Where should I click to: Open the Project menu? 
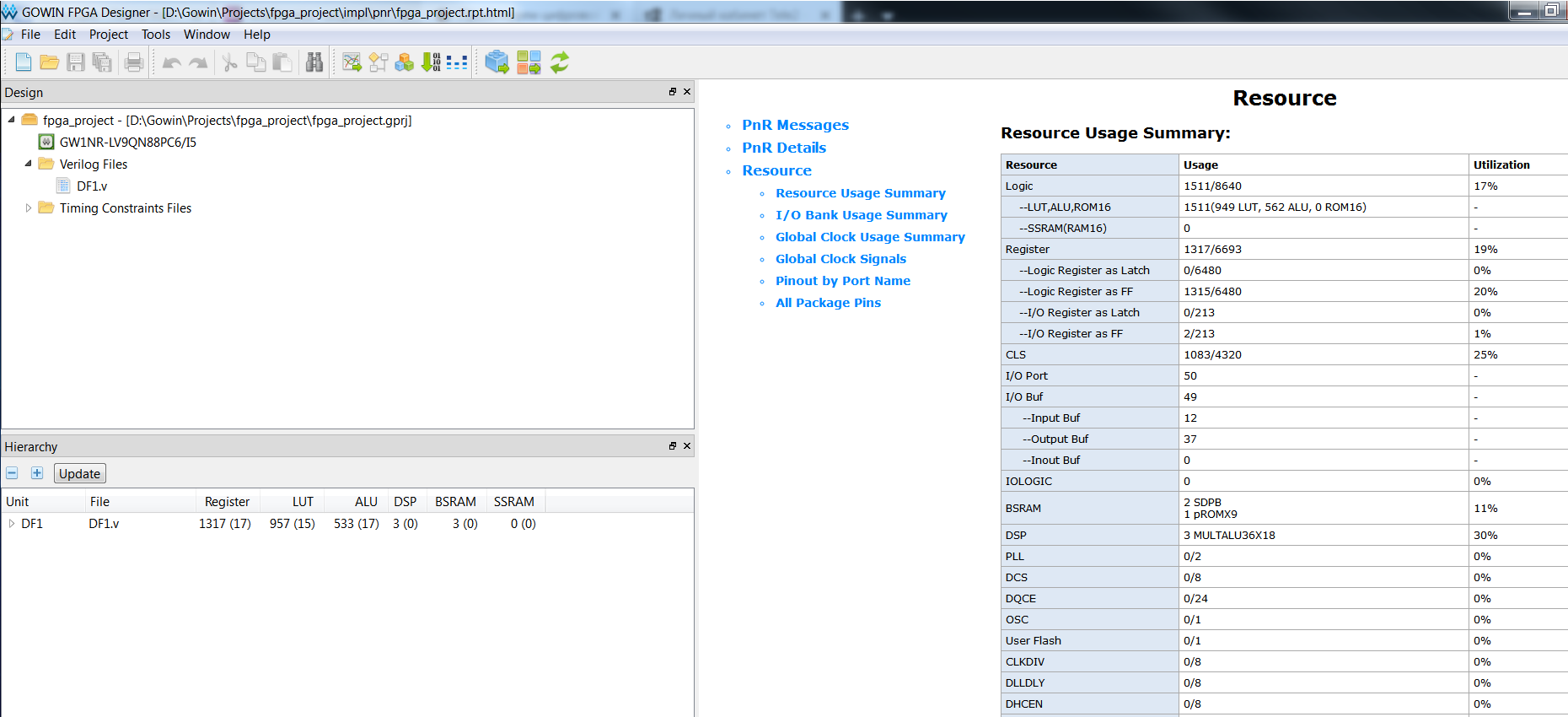click(109, 35)
